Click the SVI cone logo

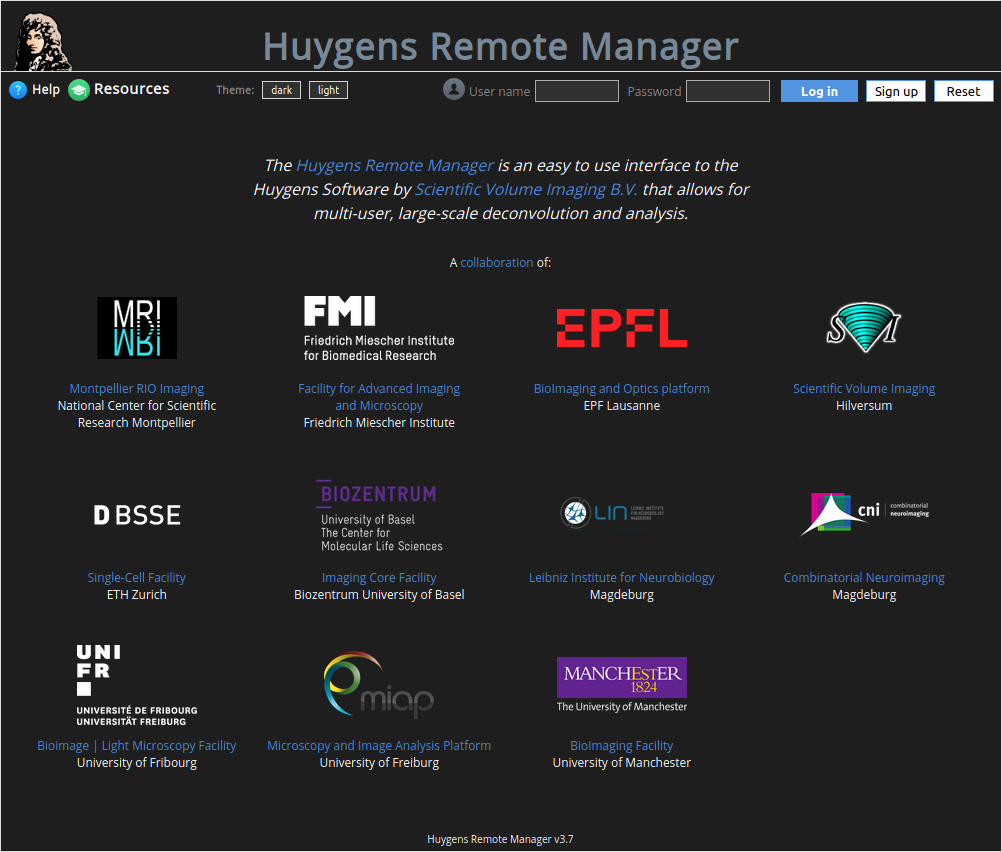click(863, 328)
